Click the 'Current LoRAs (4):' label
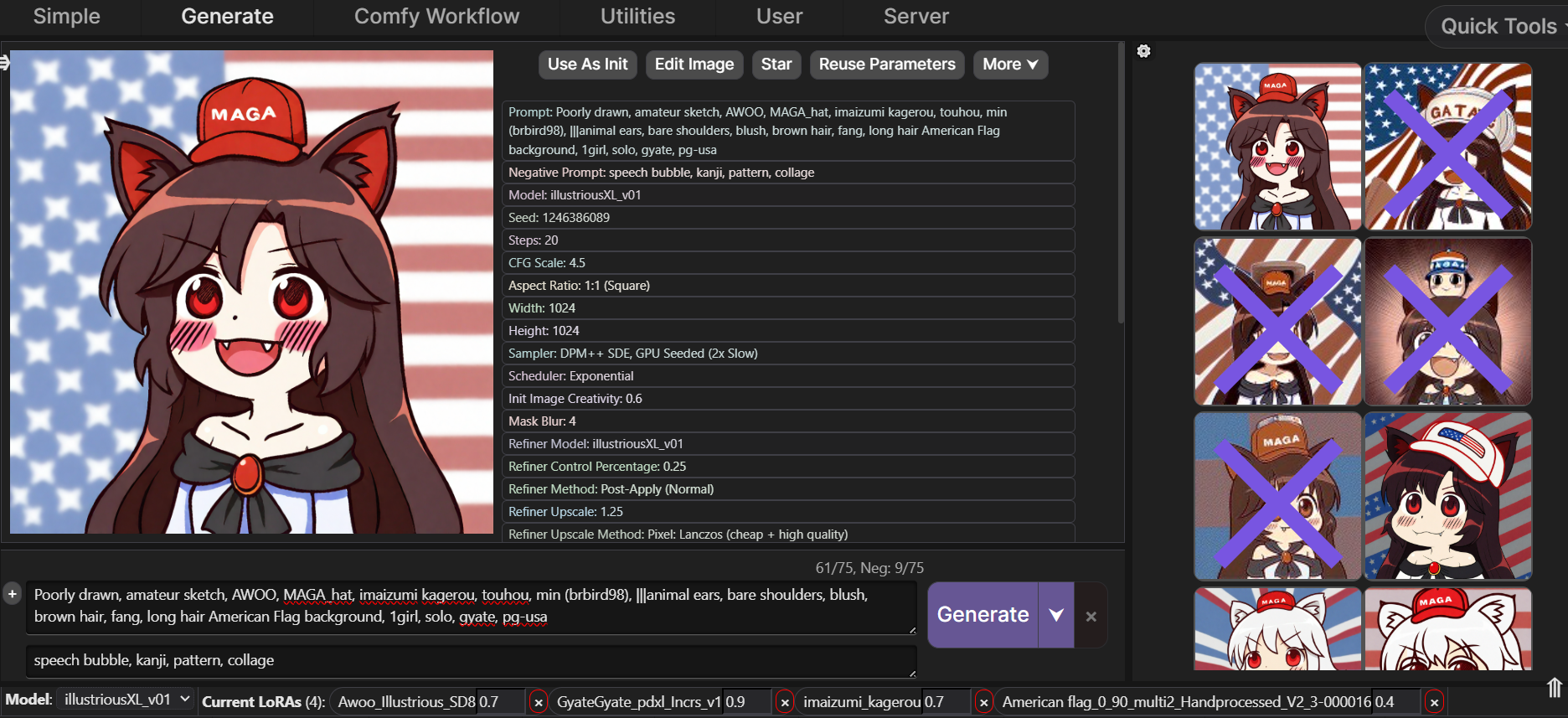The width and height of the screenshot is (1568, 718). [264, 702]
